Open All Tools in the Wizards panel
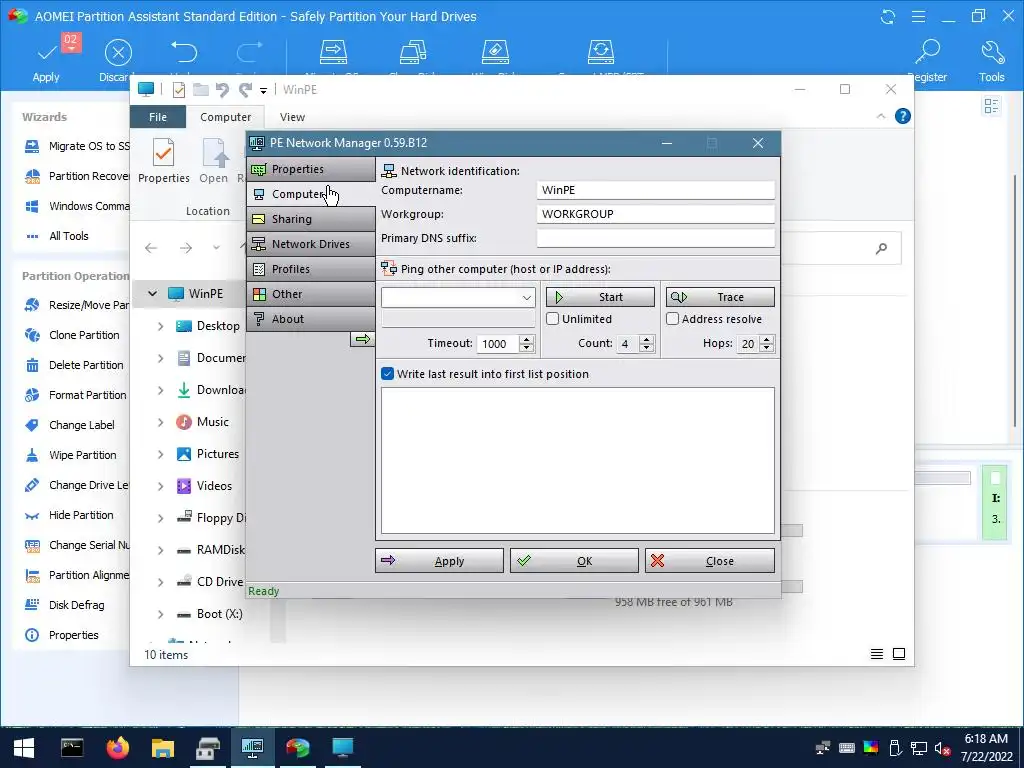 point(57,236)
